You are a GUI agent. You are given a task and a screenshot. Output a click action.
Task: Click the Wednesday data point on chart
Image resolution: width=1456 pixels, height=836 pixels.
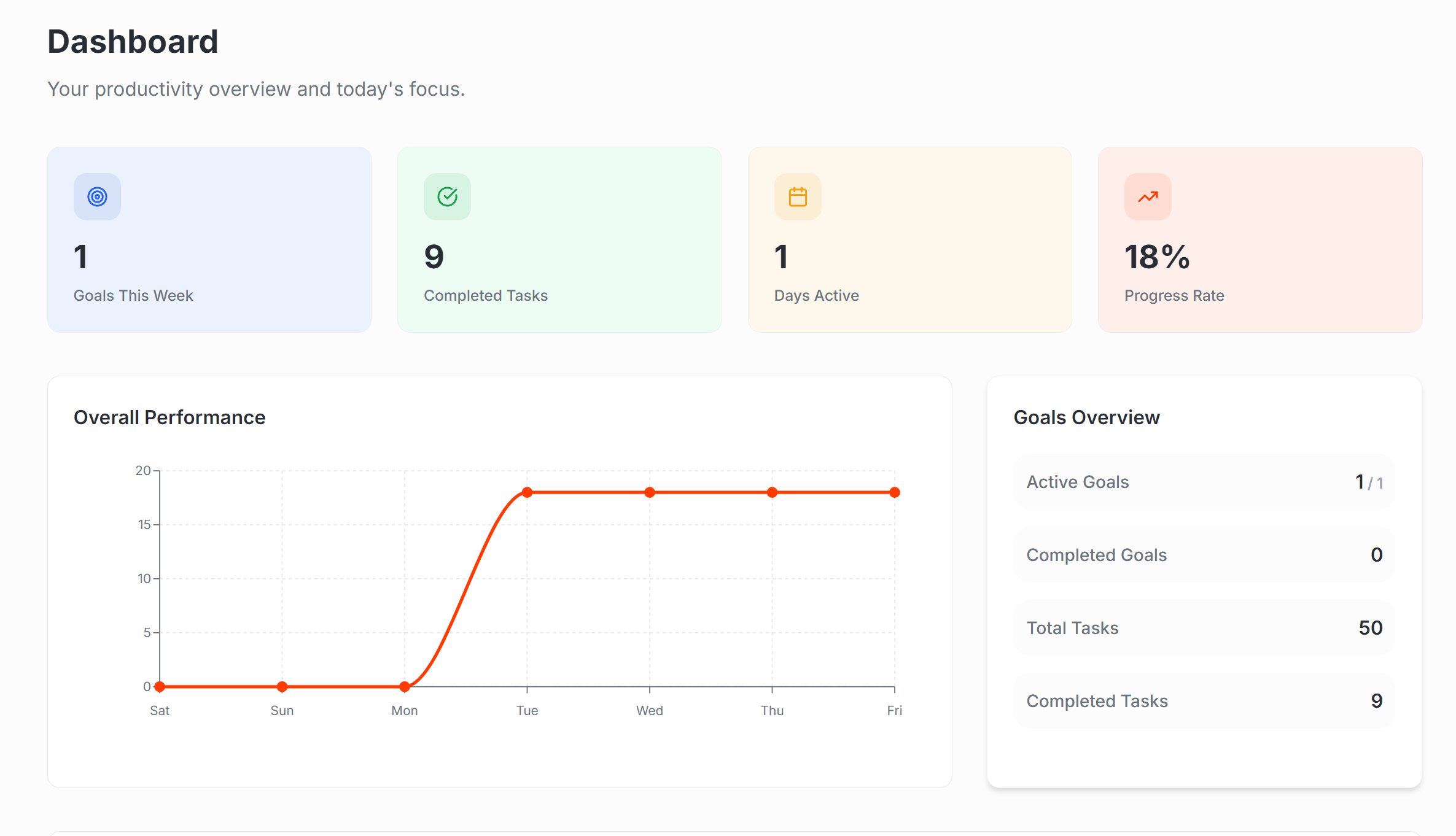coord(650,492)
